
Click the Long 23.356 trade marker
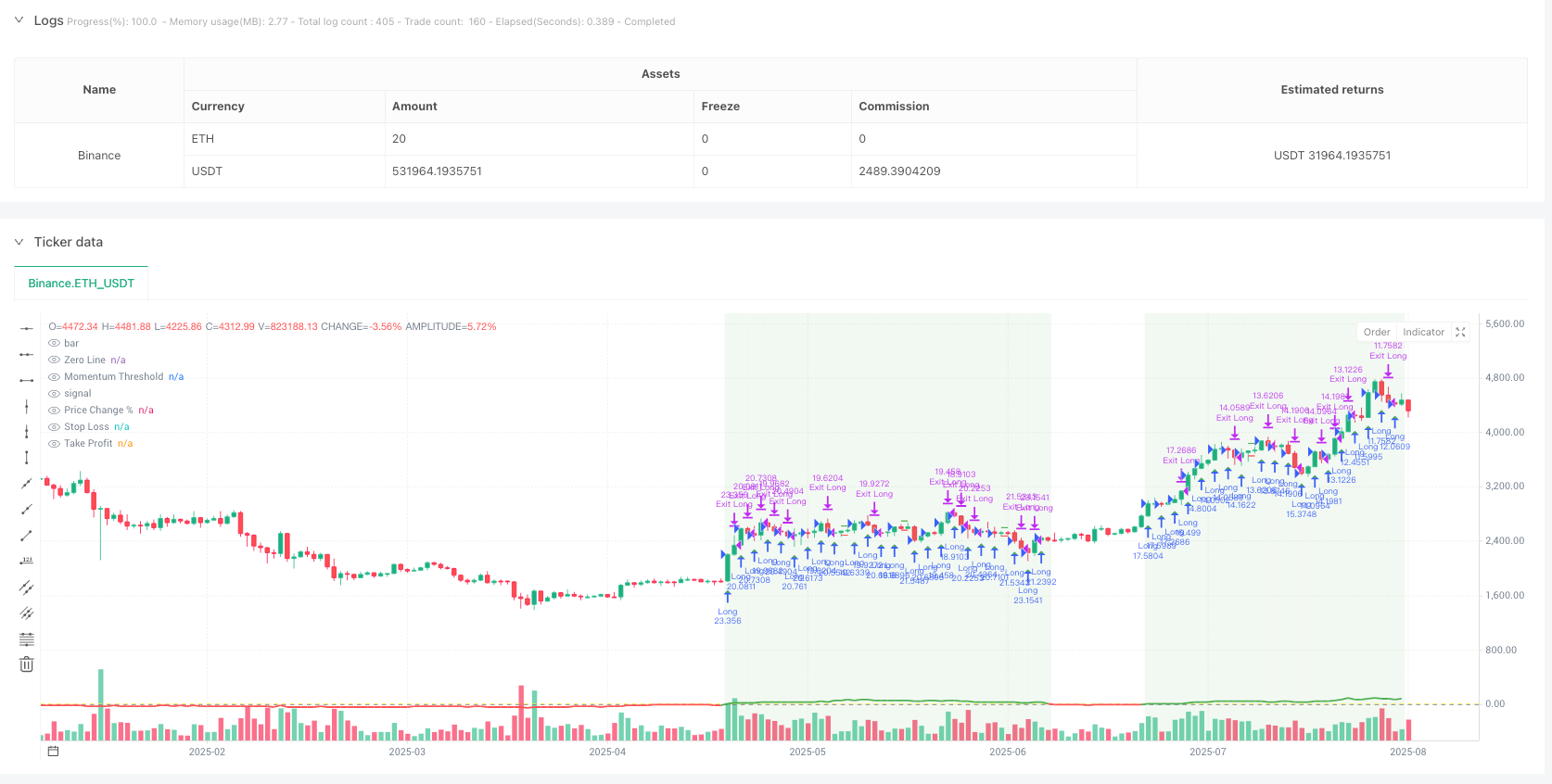tap(728, 616)
